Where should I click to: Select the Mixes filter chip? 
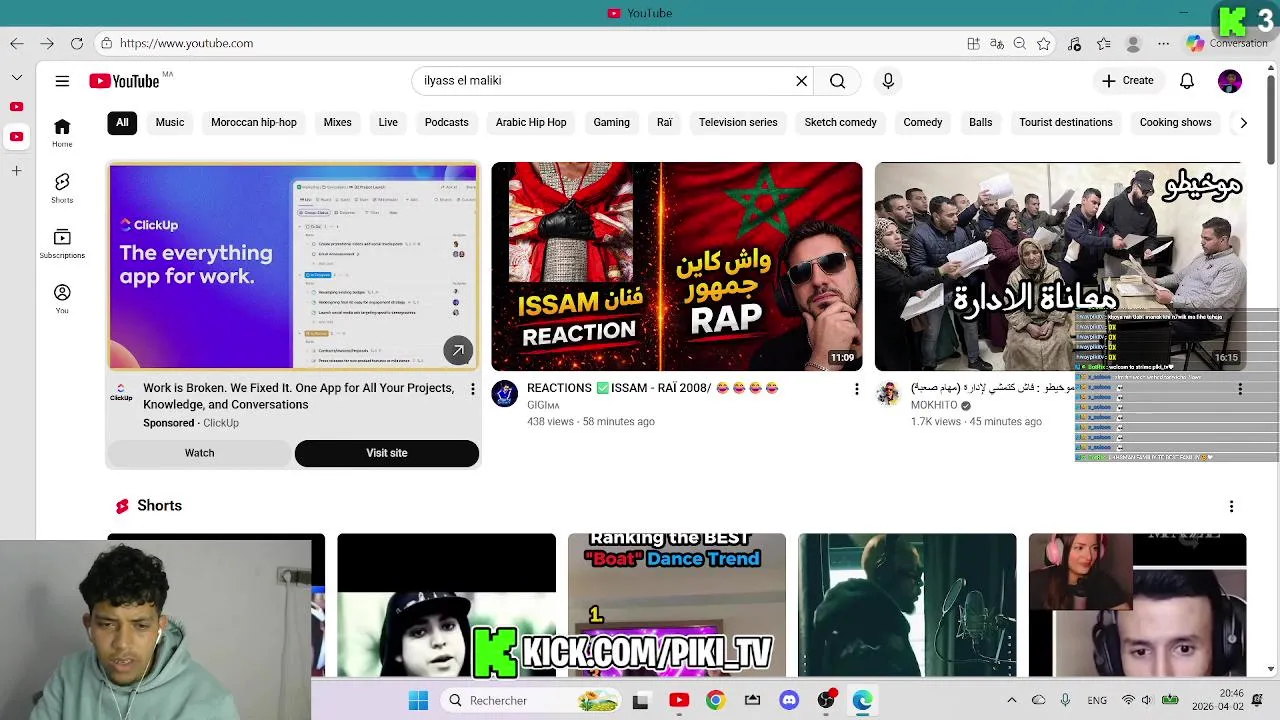(337, 122)
